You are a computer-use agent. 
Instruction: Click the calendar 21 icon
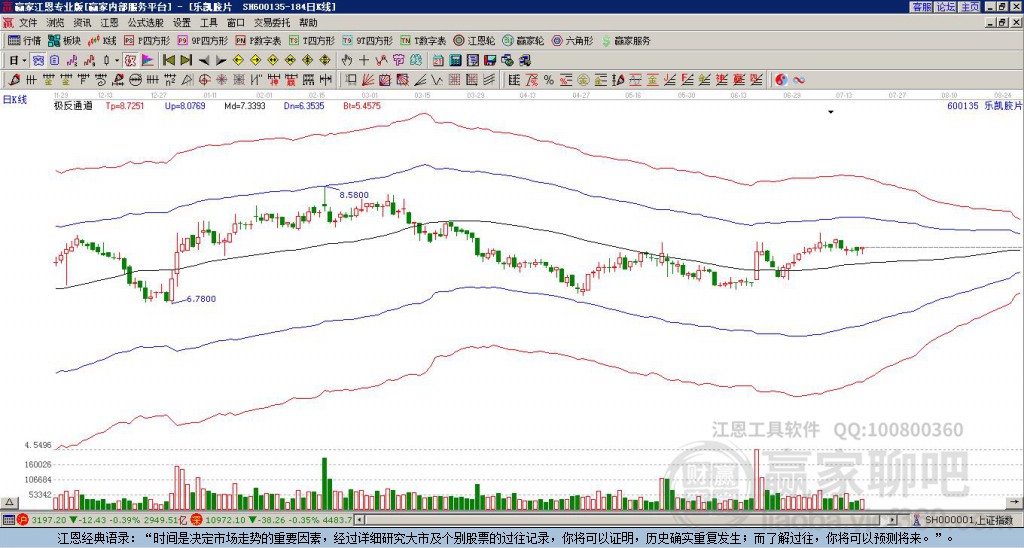click(438, 60)
